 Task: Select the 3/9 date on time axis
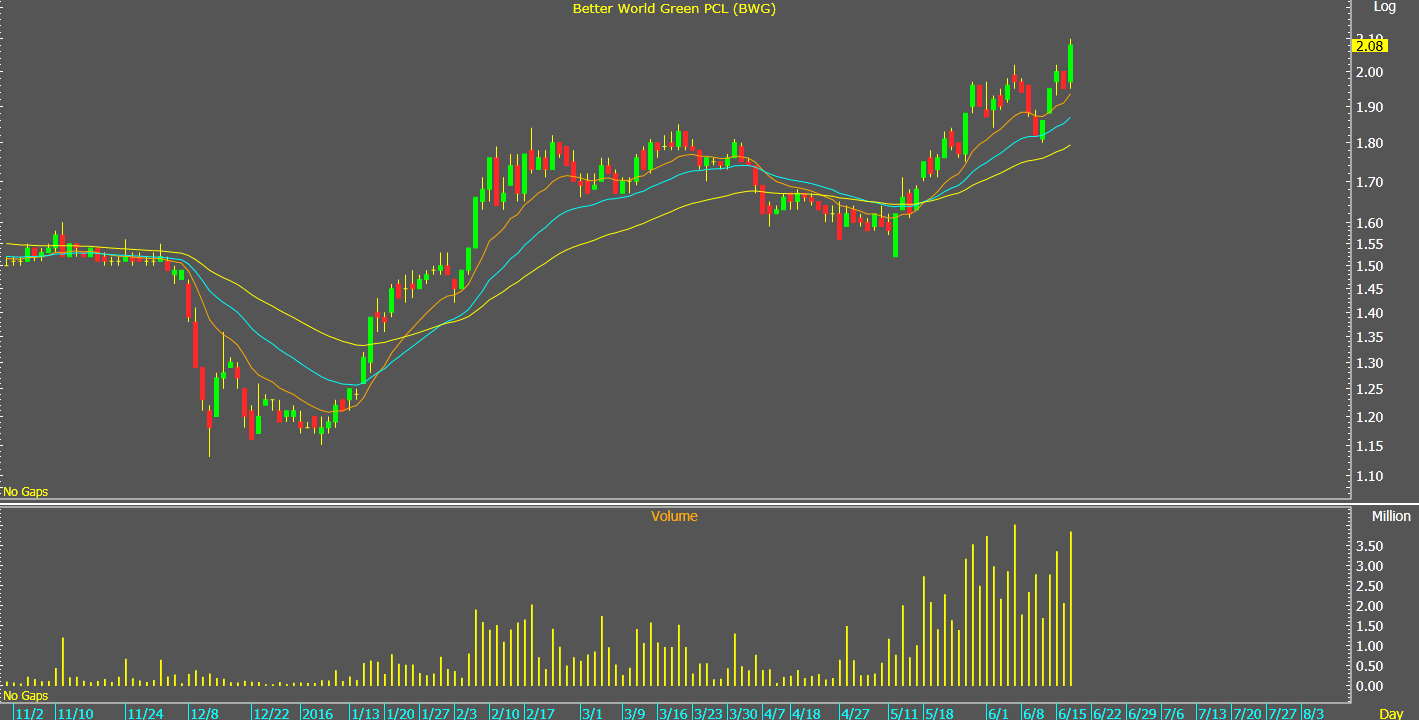coord(634,713)
